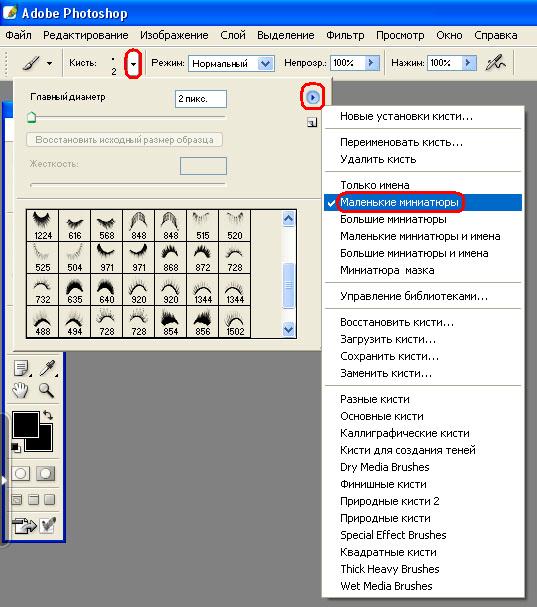Select the Notes tool icon

coord(21,368)
